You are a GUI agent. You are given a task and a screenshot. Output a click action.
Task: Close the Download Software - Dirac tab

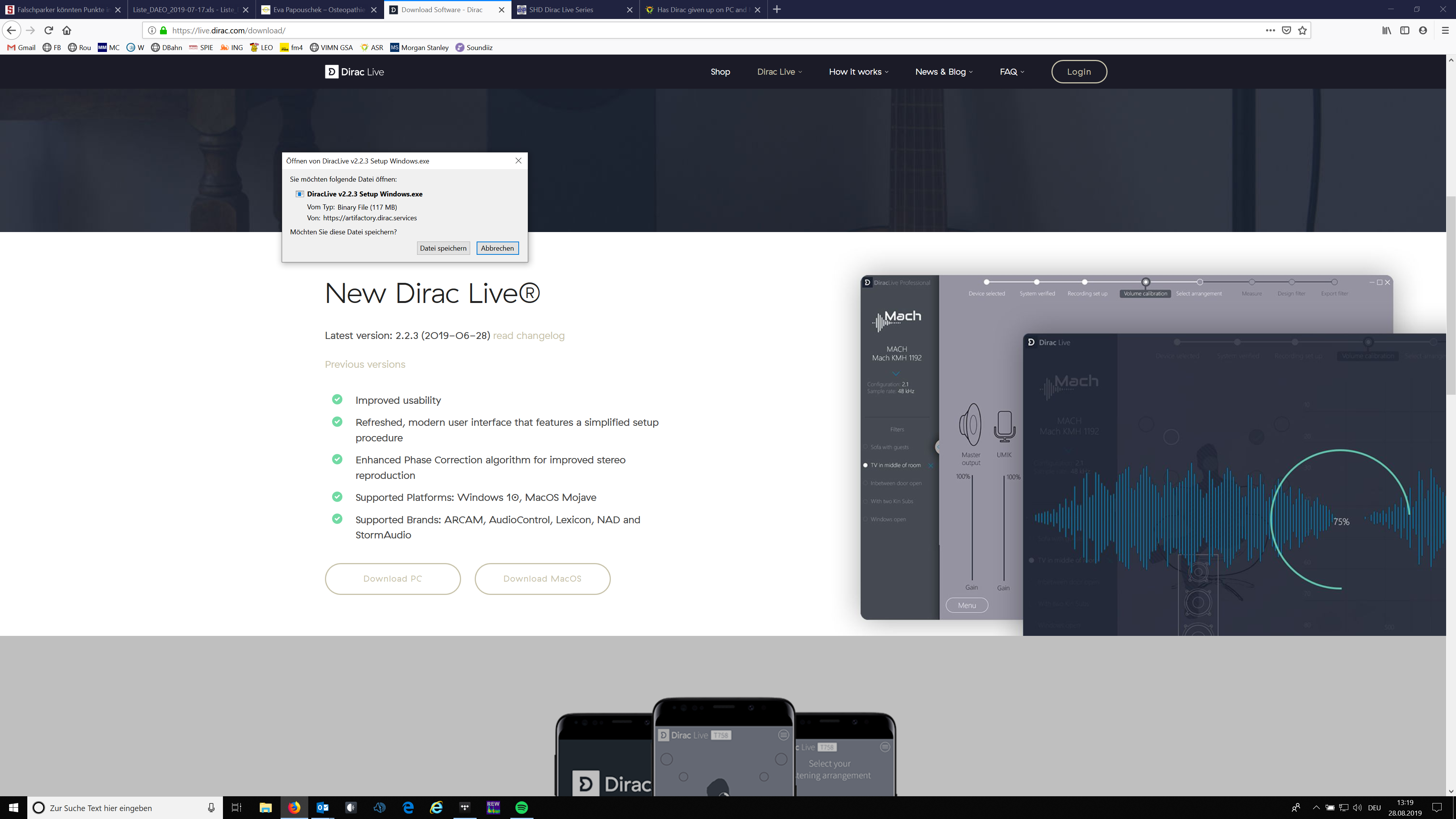click(501, 9)
